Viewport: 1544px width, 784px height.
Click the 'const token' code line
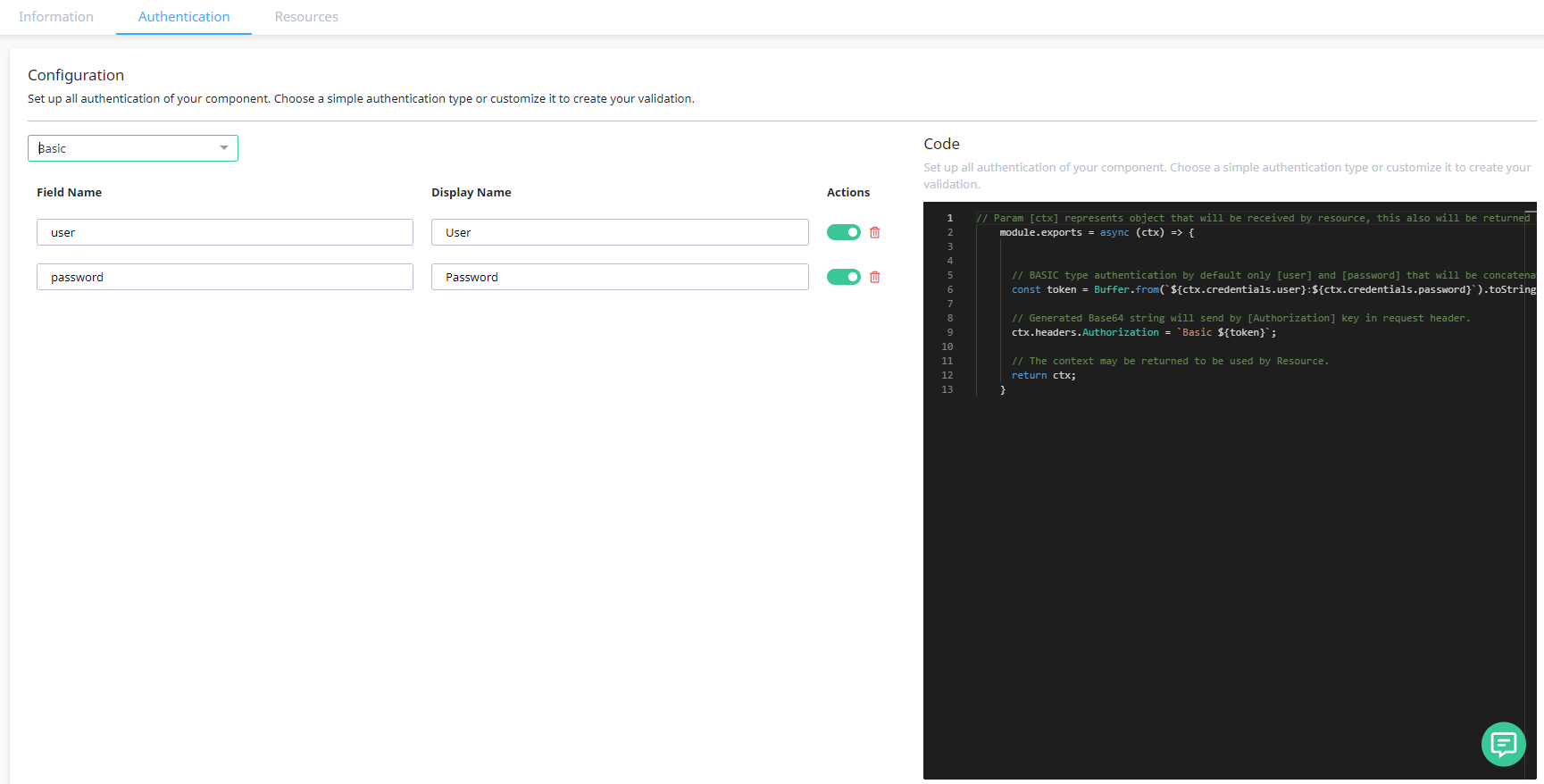coord(1273,289)
